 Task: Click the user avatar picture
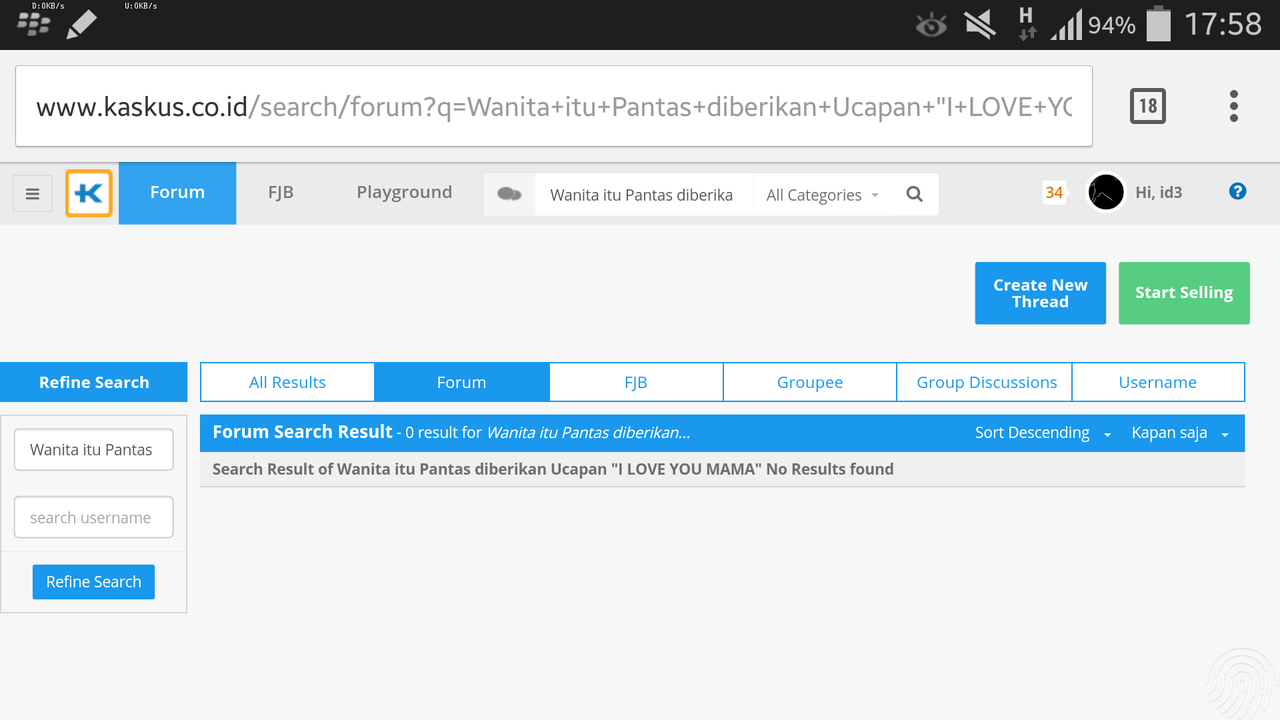coord(1106,193)
